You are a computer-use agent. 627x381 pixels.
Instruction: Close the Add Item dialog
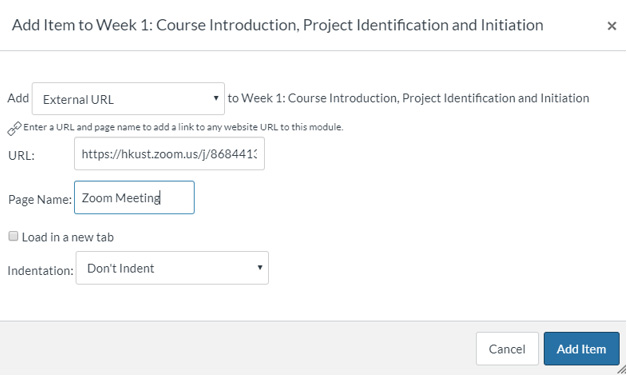[x=611, y=26]
